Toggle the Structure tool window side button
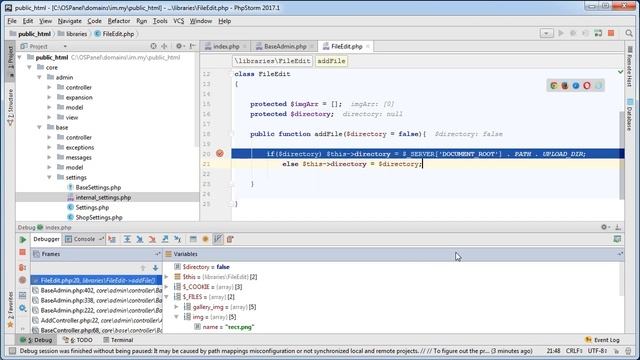Image resolution: width=640 pixels, height=360 pixels. [11, 107]
